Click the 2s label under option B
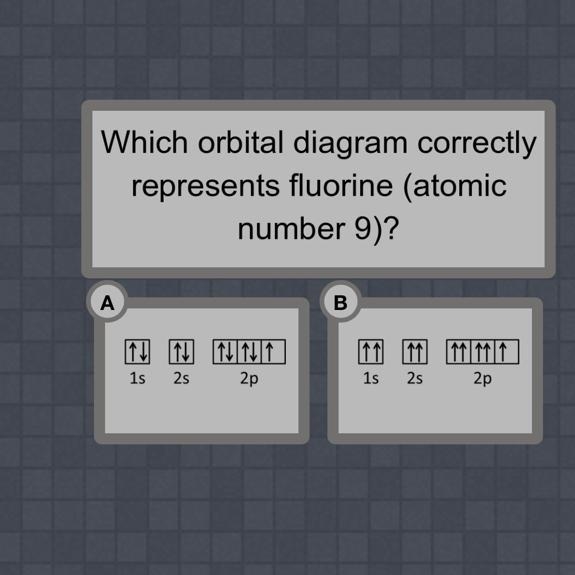This screenshot has height=575, width=575. pyautogui.click(x=415, y=378)
